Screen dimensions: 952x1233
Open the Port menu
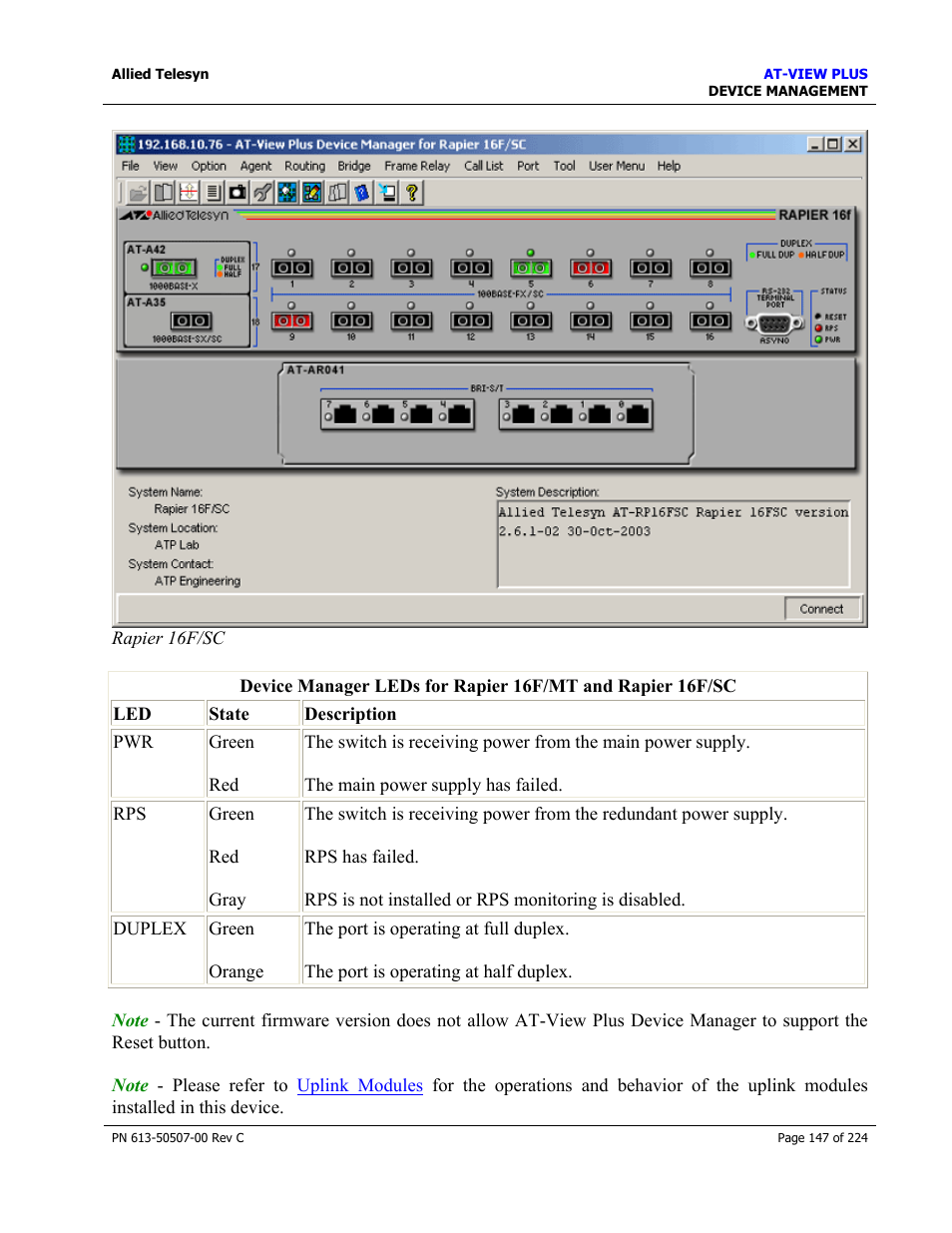(528, 166)
